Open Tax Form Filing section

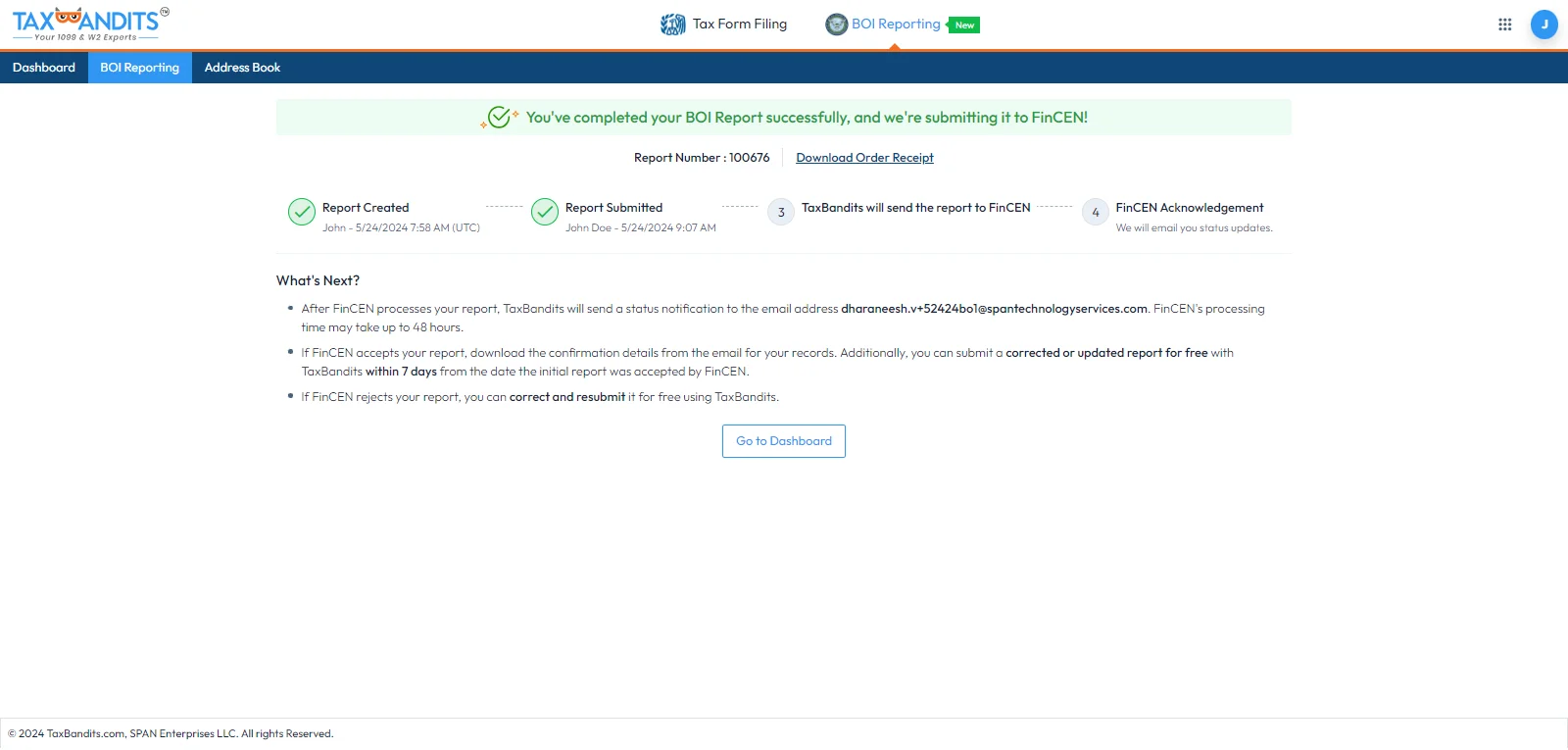[739, 25]
